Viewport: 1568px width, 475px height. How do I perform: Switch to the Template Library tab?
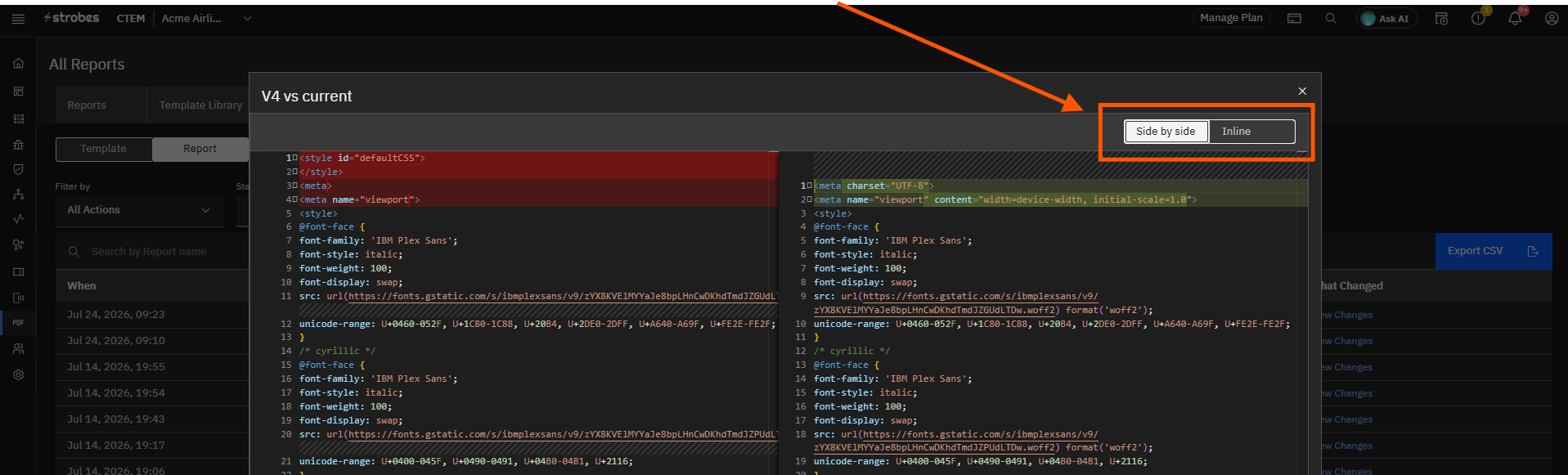pyautogui.click(x=200, y=105)
